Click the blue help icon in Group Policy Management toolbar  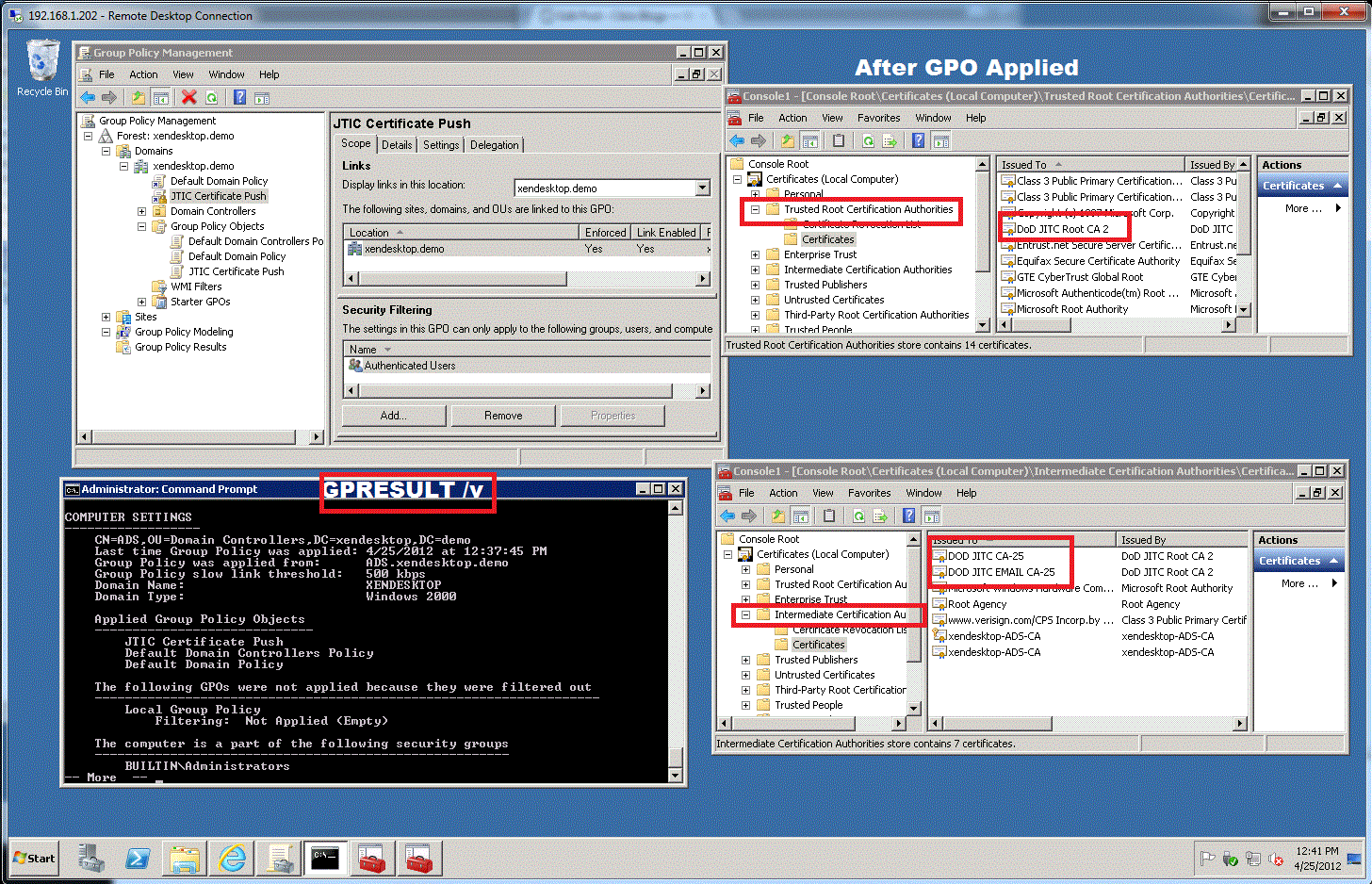pos(239,97)
